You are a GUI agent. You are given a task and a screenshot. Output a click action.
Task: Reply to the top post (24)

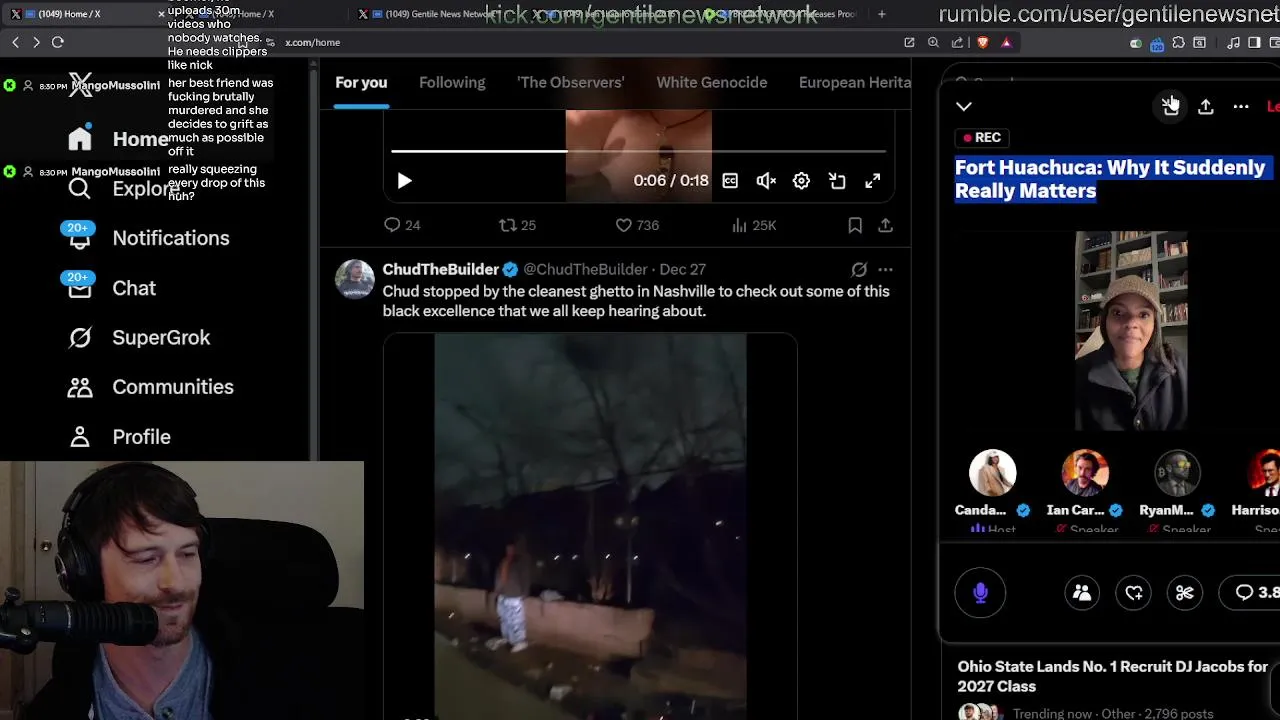(x=402, y=225)
